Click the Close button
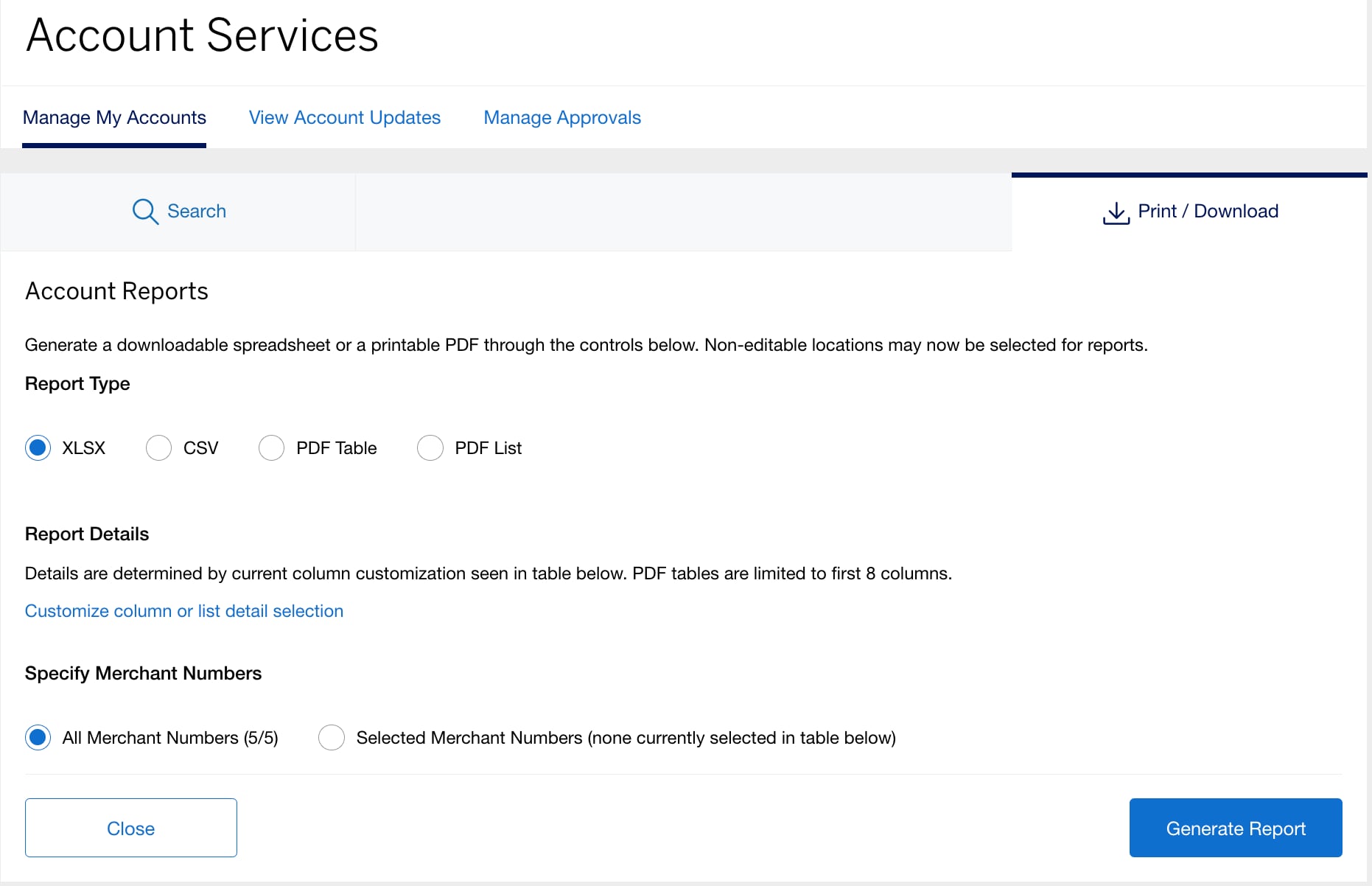Viewport: 1372px width, 886px height. [x=131, y=828]
